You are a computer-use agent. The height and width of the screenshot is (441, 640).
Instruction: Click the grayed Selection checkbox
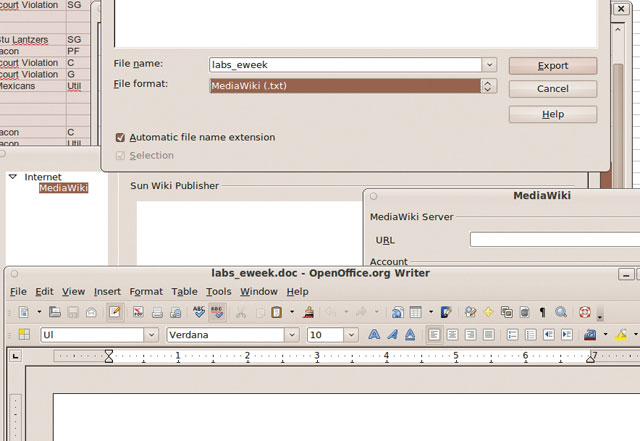pos(120,156)
